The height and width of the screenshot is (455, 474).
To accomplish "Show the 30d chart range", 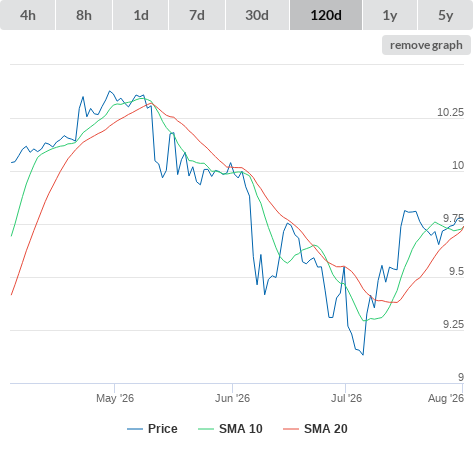I will click(x=257, y=15).
